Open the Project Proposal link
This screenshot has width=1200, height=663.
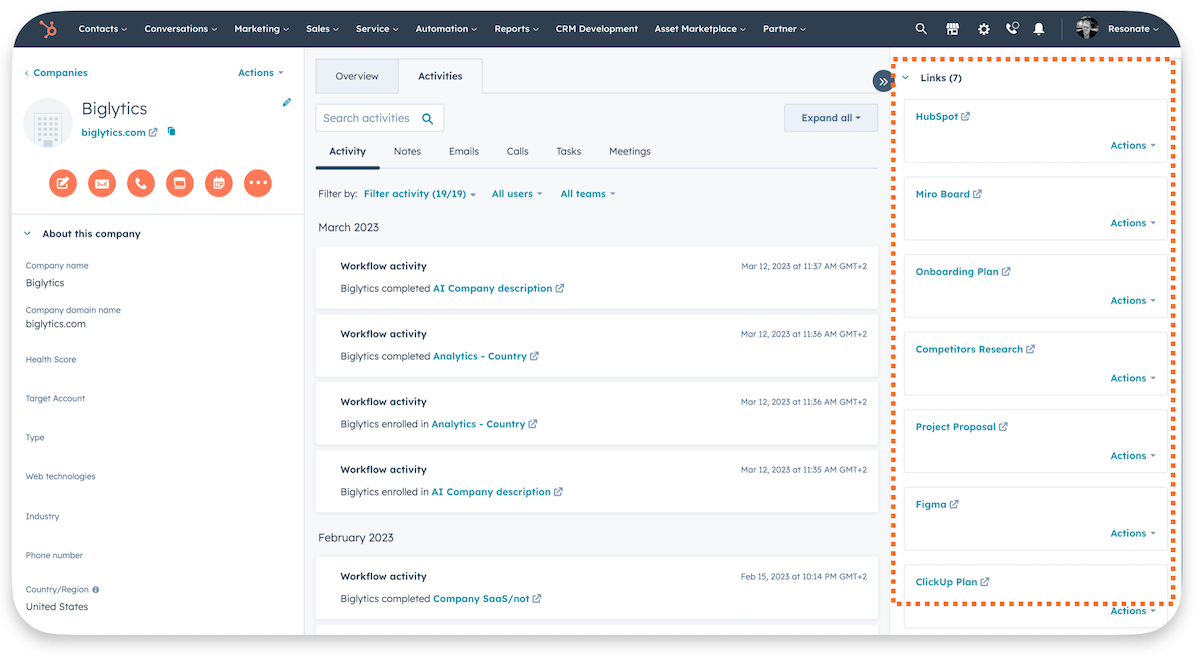956,427
